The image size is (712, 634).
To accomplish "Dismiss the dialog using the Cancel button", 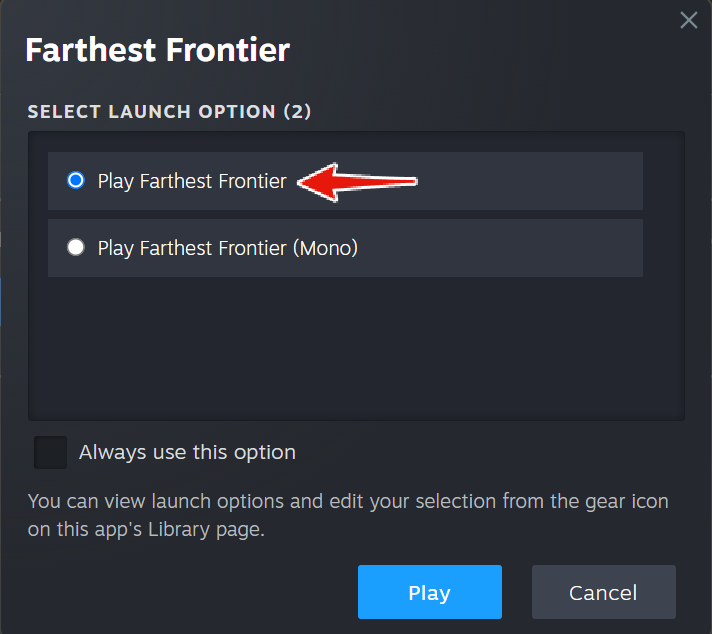I will [603, 592].
